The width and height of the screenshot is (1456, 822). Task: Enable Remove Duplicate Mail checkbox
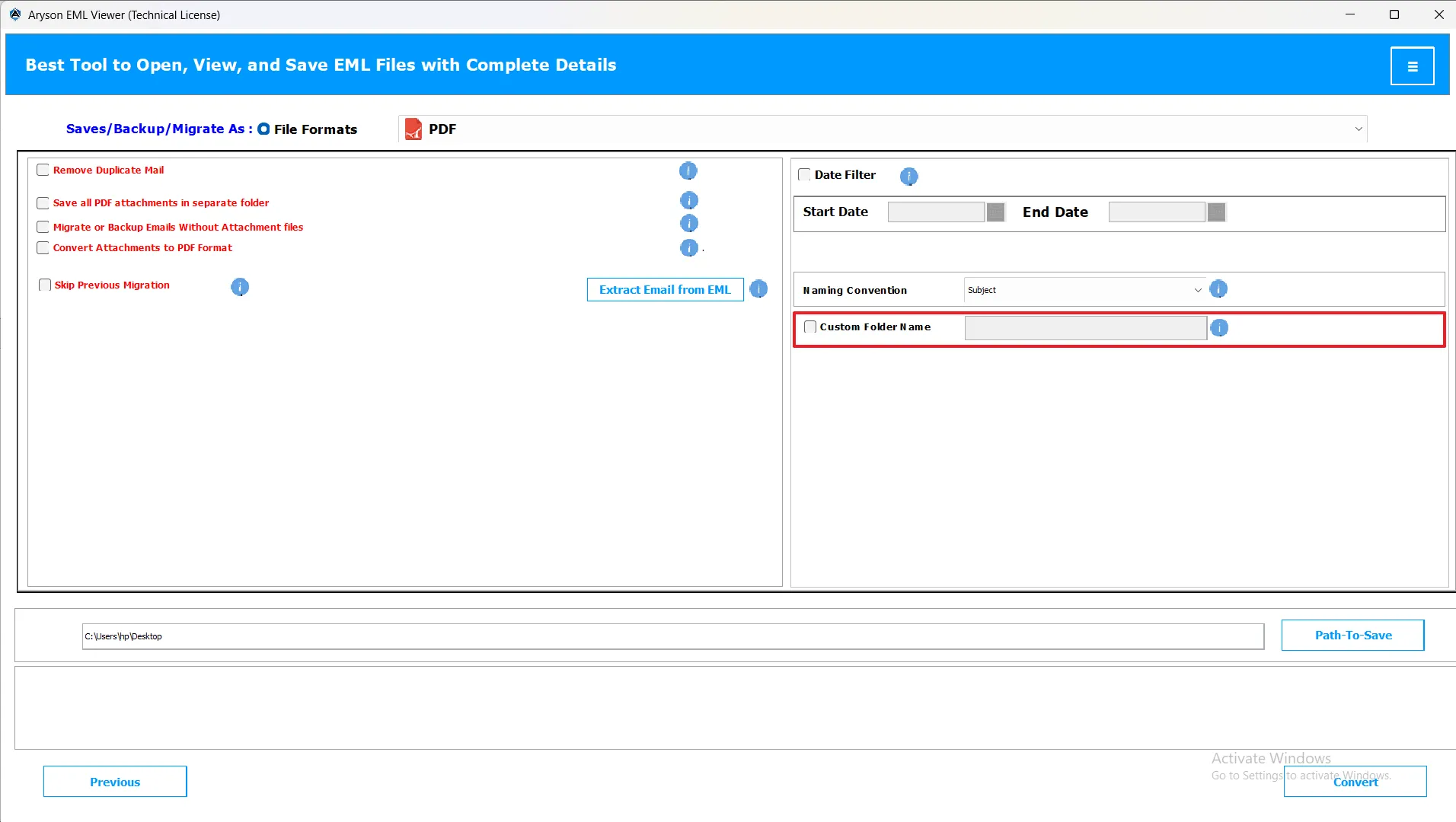click(x=43, y=170)
